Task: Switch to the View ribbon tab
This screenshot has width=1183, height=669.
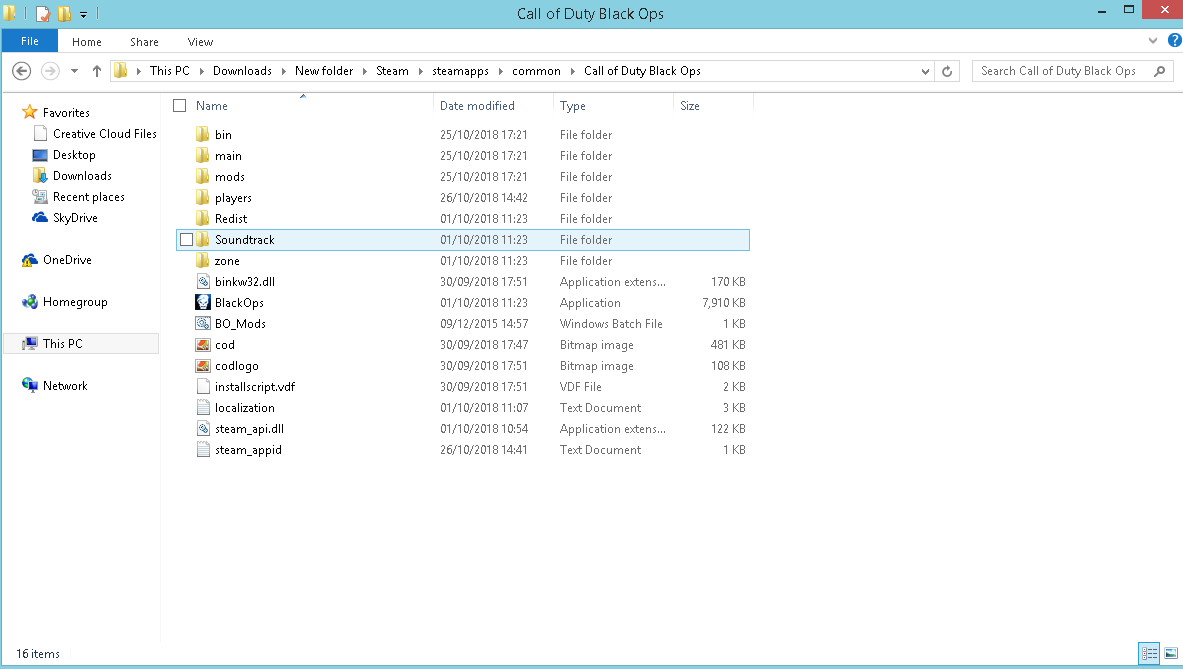Action: [200, 42]
